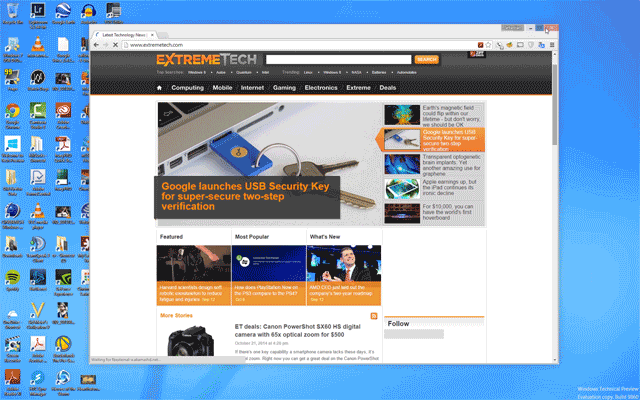Viewport: 640px width, 400px height.
Task: Open the Internet navigation menu
Action: coord(252,88)
